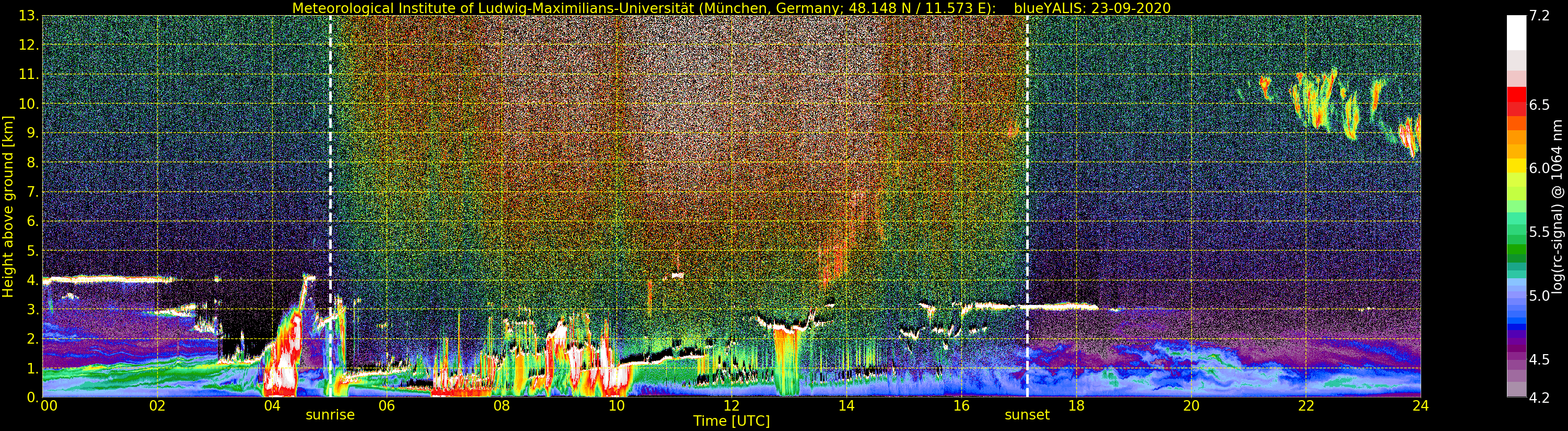Click the '02' time tick label
1568x431 pixels.
[x=157, y=406]
